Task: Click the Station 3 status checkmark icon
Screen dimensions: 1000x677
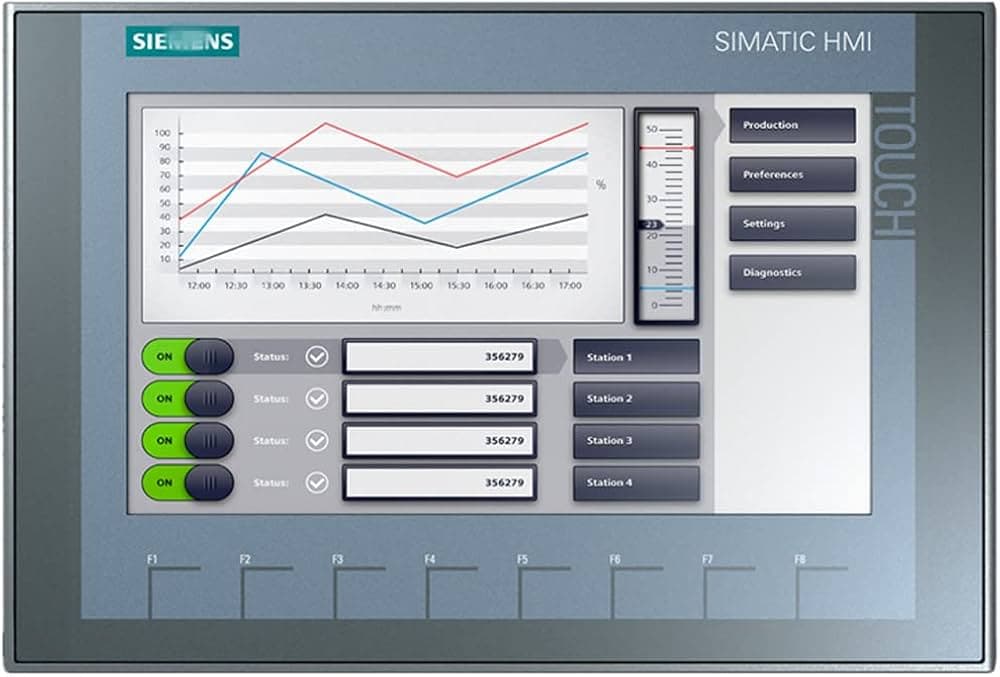Action: tap(316, 441)
